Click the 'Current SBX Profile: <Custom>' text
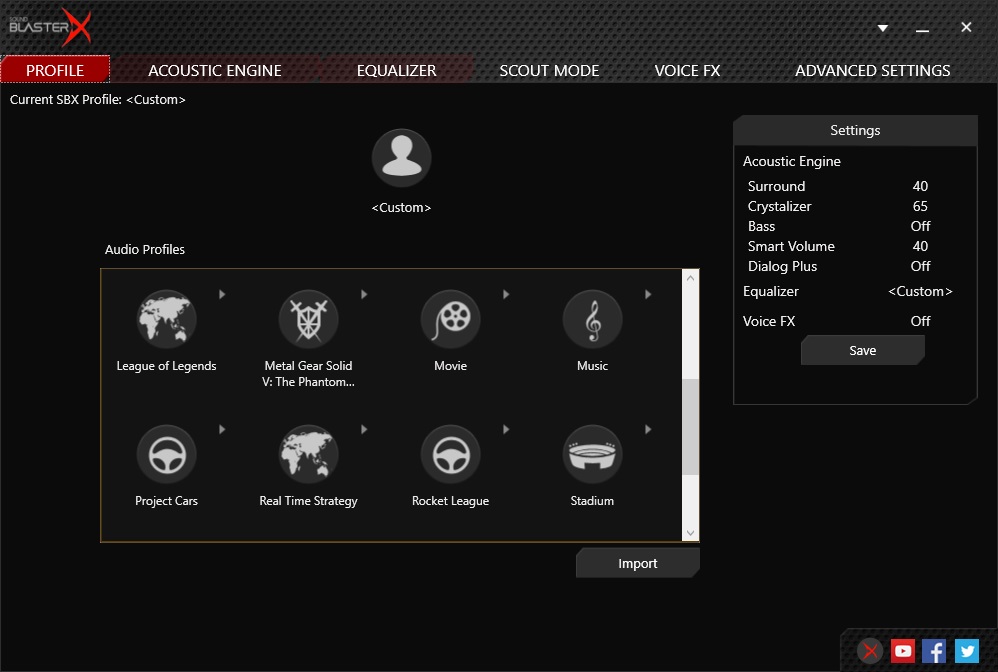 click(x=97, y=100)
